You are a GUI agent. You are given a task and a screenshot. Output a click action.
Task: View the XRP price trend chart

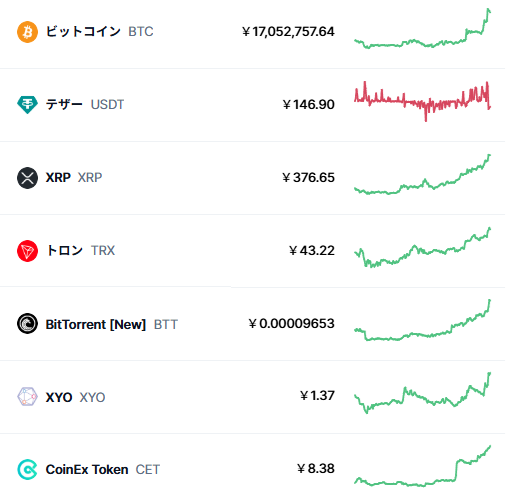423,175
